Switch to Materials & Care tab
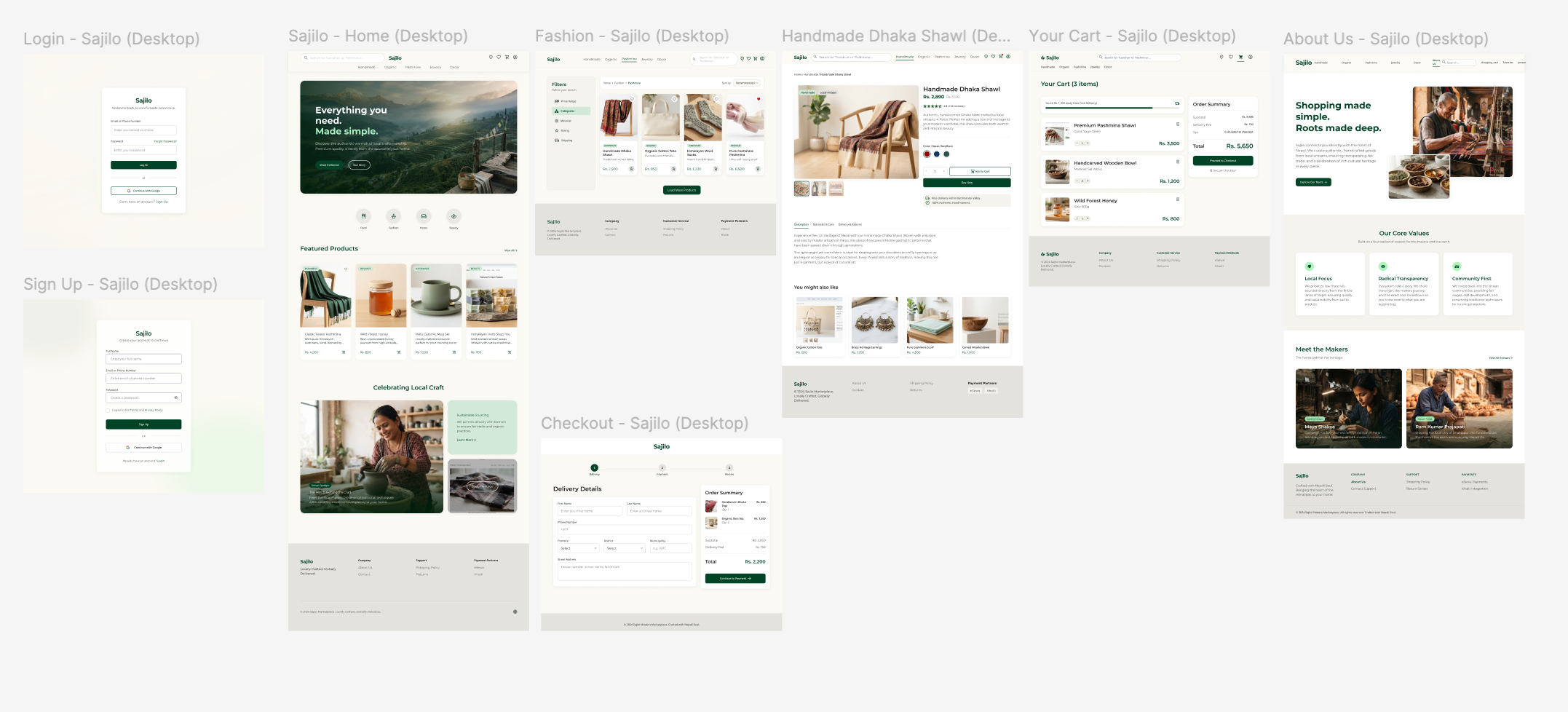The height and width of the screenshot is (712, 1568). 823,224
